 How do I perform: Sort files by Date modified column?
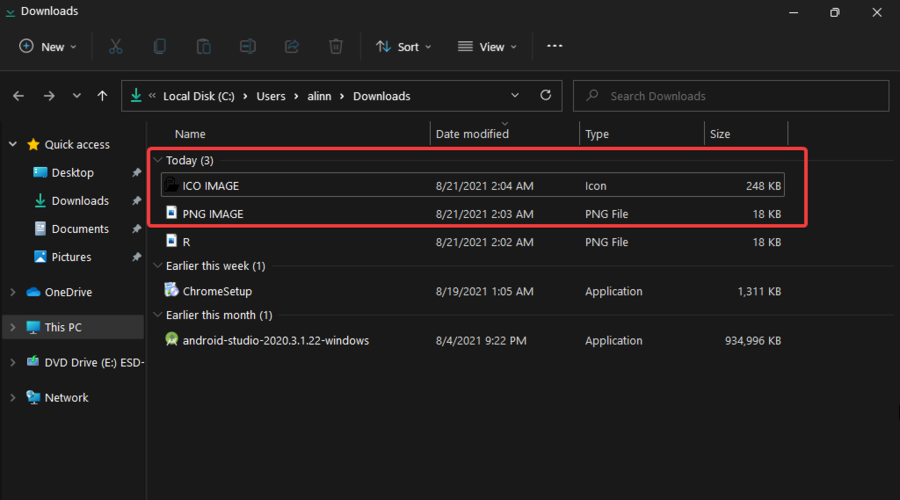[472, 134]
